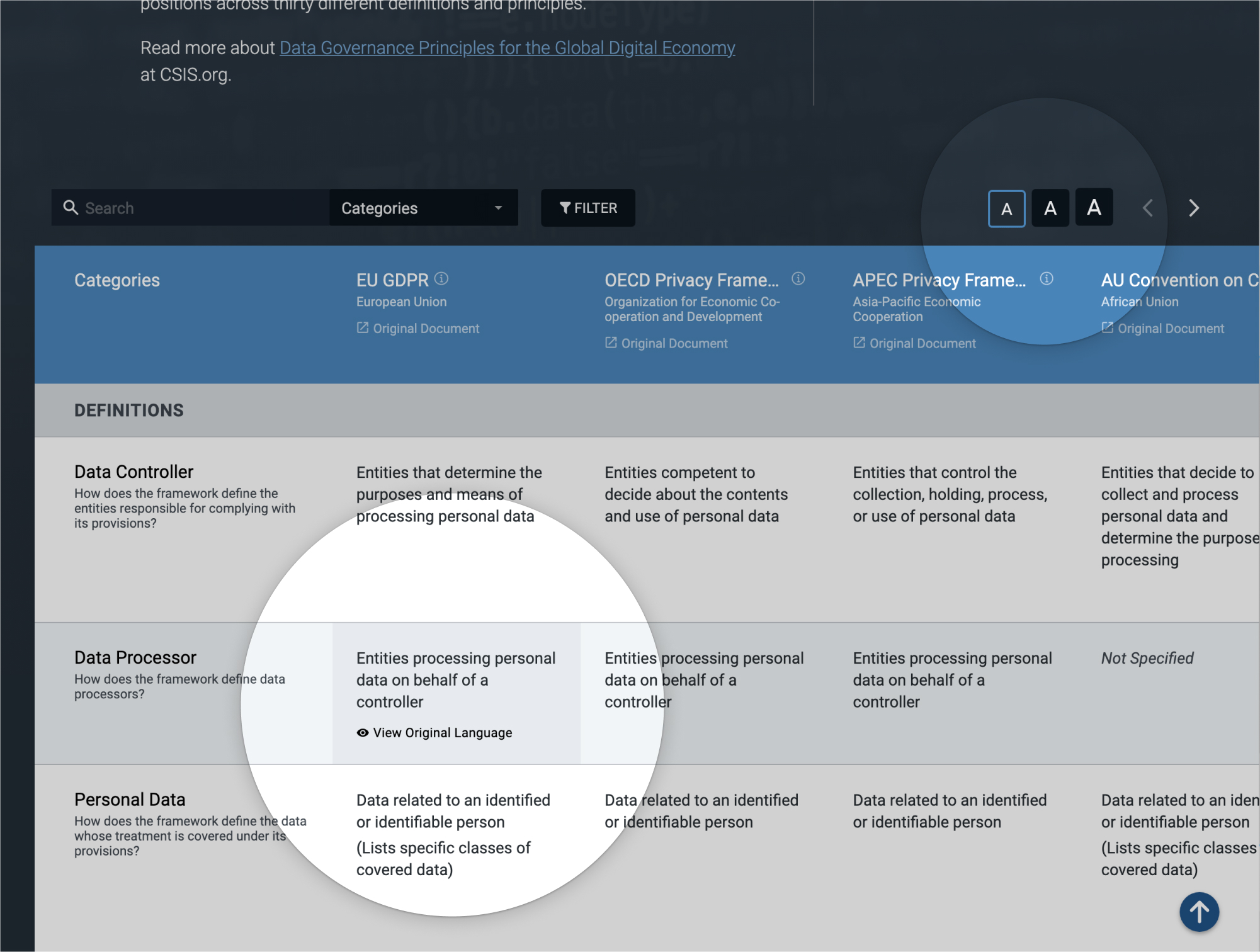Show next columns with right chevron
Screen dimensions: 1260x952
(x=1194, y=208)
